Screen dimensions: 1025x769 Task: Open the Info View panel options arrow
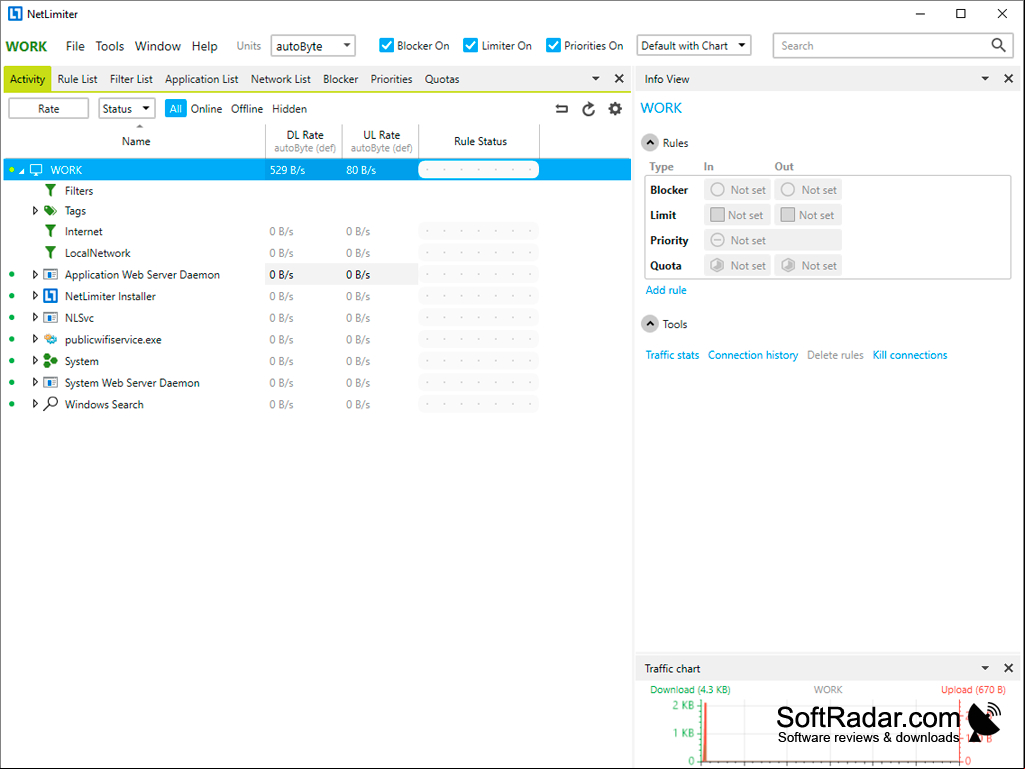985,78
